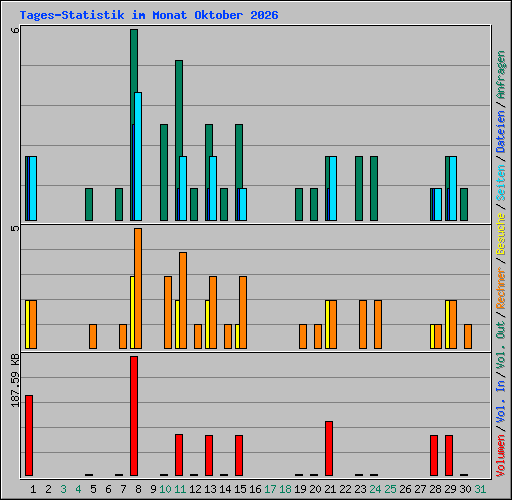Click the cyan Seiten bar on day 13
Image resolution: width=512 pixels, height=500 pixels.
pos(213,188)
